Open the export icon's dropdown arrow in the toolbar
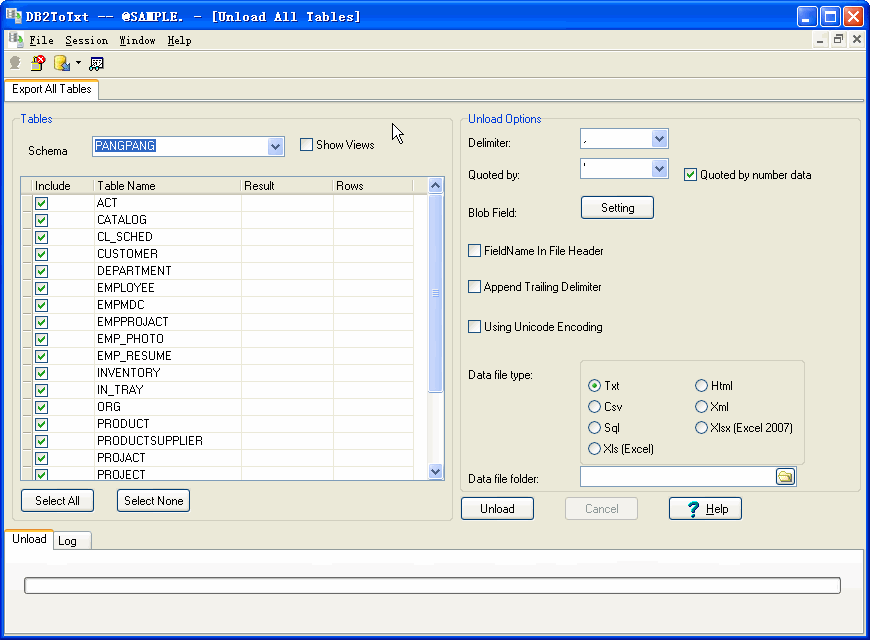The image size is (870, 640). (78, 63)
